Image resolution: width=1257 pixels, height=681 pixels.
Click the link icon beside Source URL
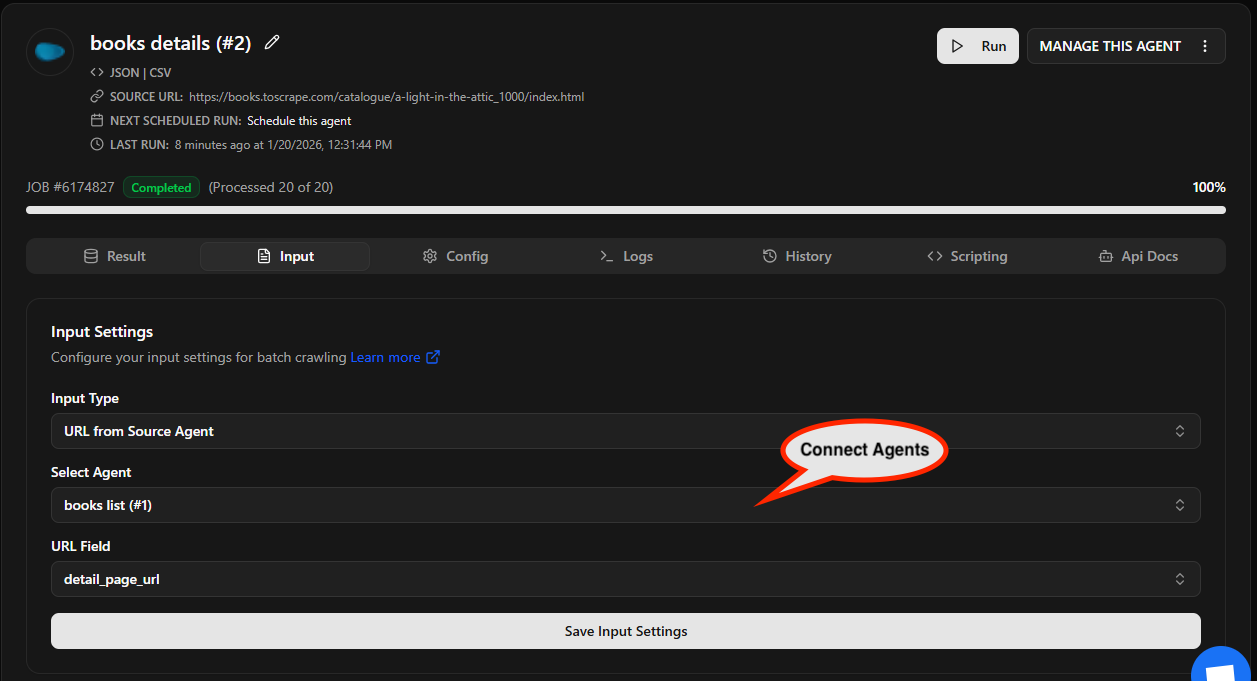(97, 97)
